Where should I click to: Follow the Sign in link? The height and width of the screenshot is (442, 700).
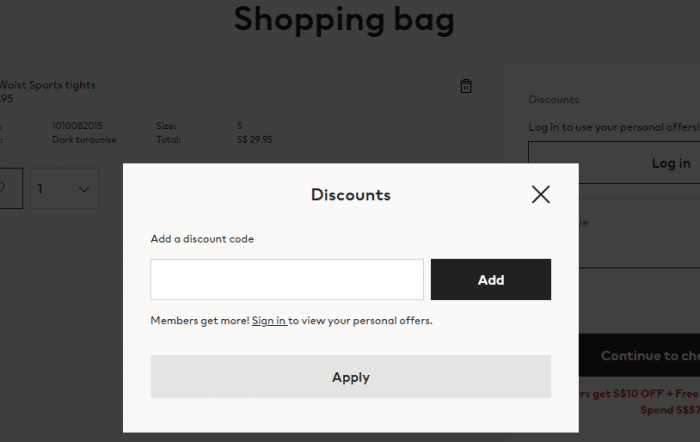(269, 321)
